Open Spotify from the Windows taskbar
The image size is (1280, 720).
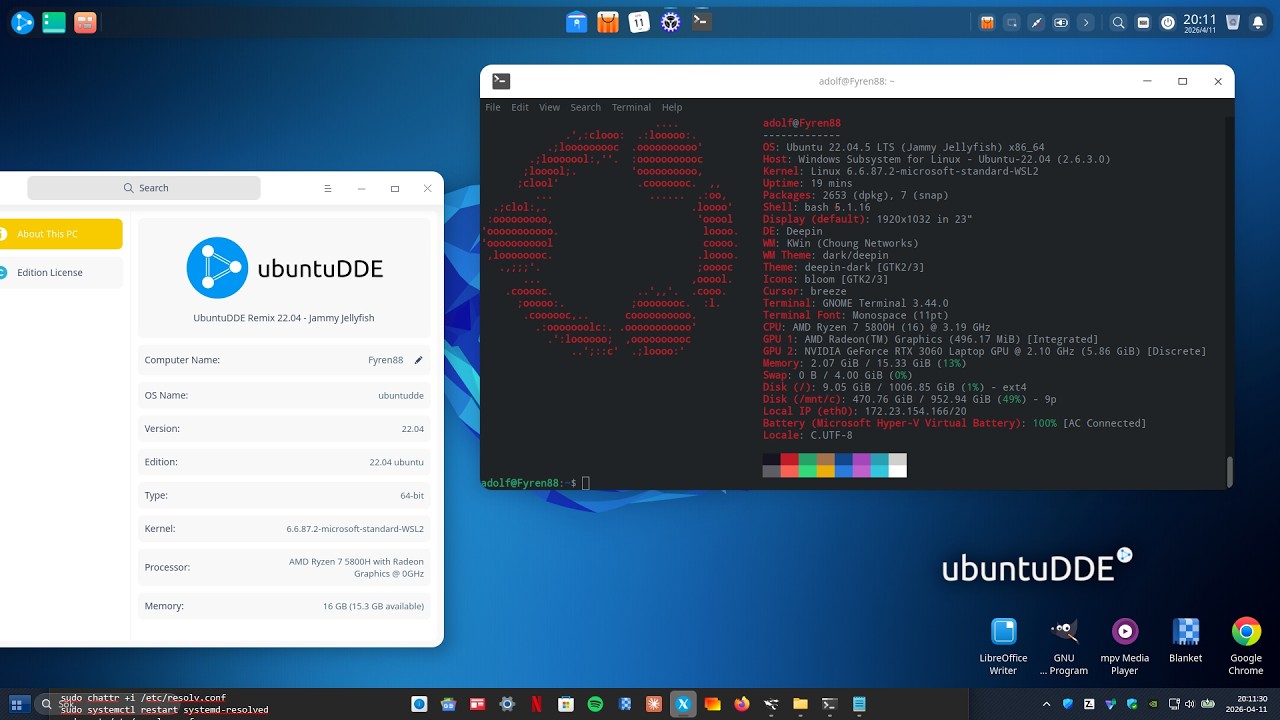pyautogui.click(x=595, y=704)
